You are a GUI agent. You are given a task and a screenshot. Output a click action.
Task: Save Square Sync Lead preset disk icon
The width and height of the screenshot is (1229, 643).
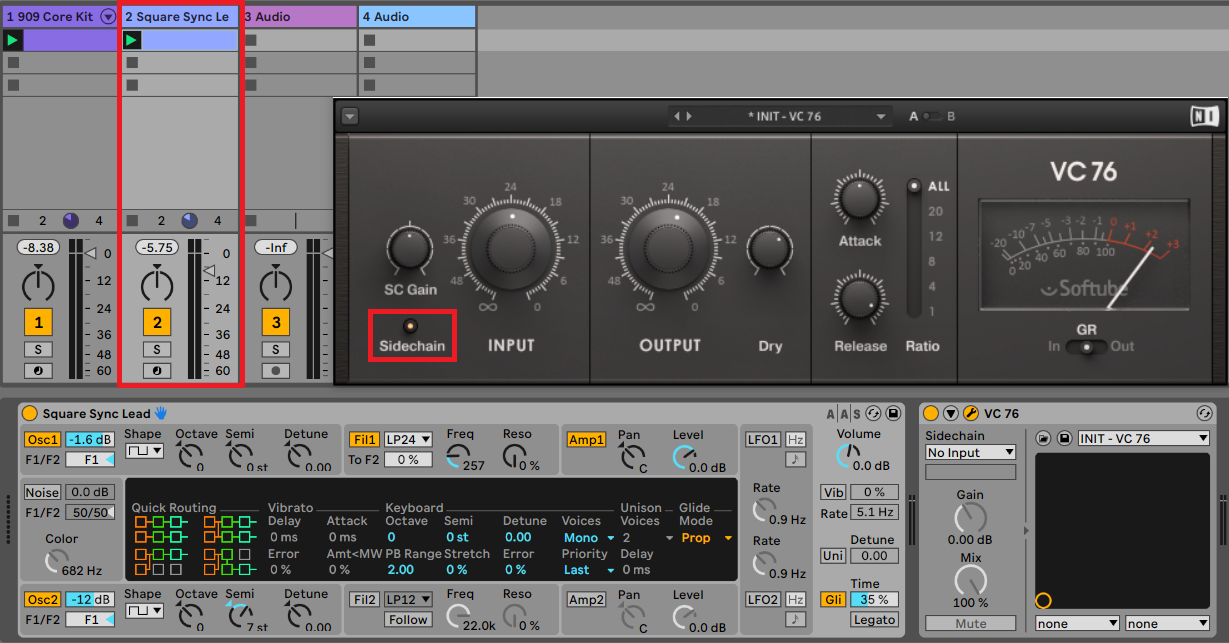click(x=894, y=414)
